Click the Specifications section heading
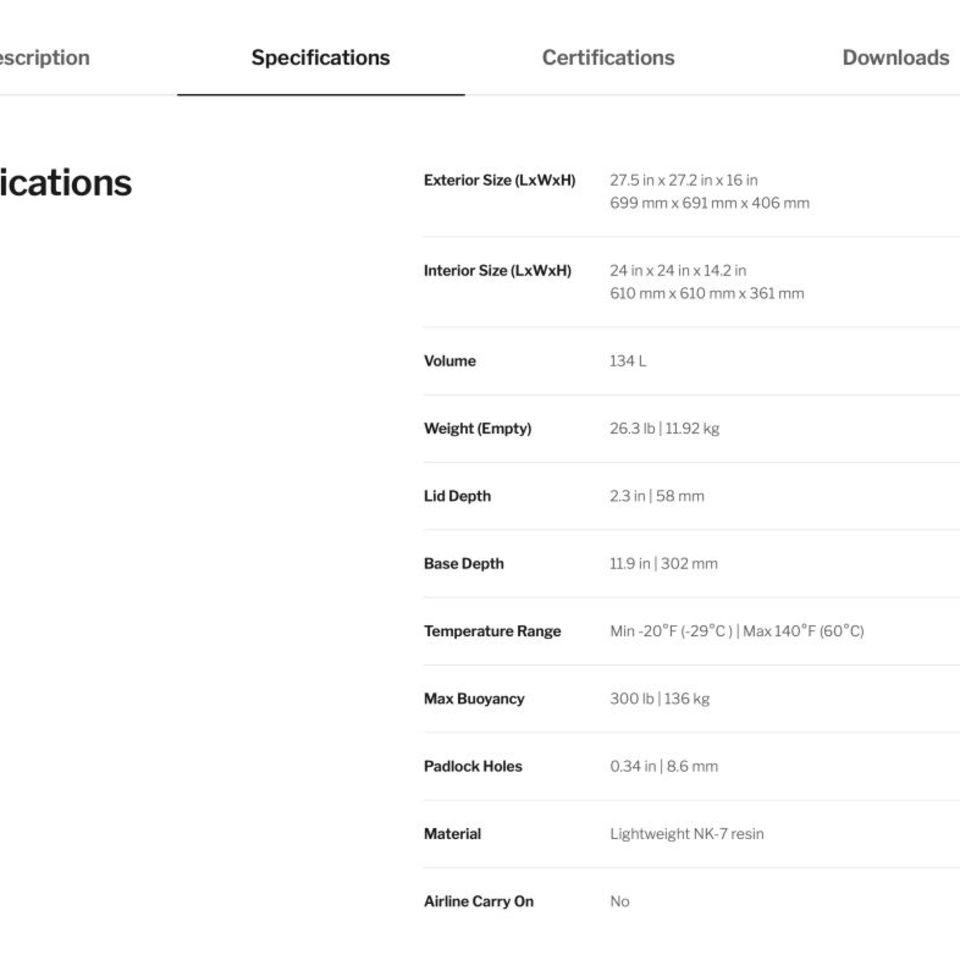 66,182
